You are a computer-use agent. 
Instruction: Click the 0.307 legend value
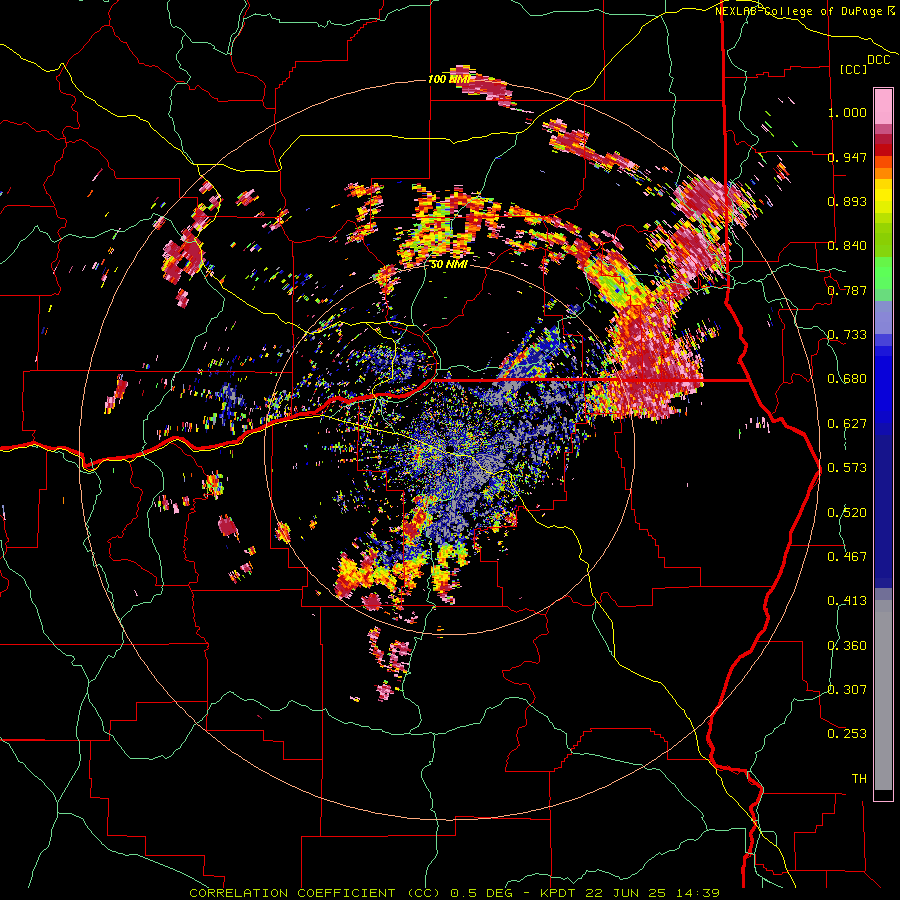click(847, 690)
